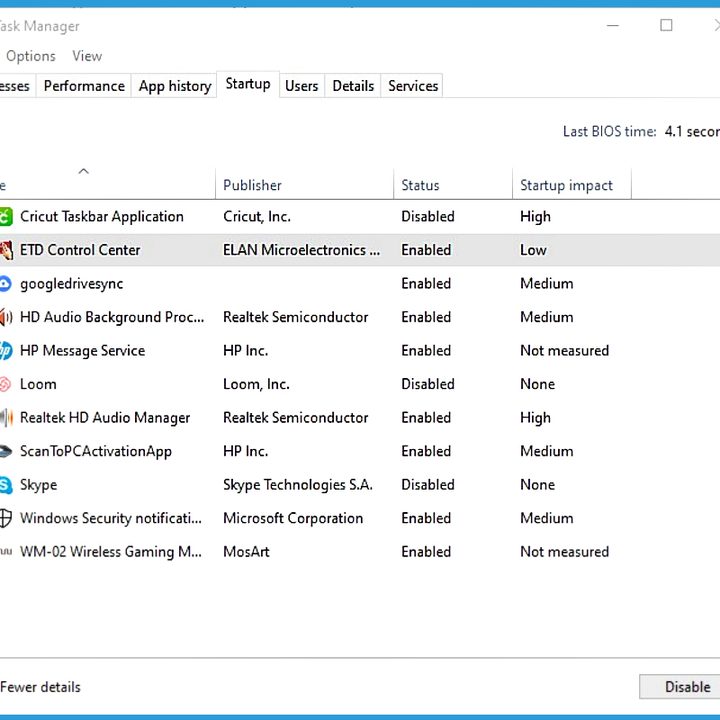The image size is (720, 720).
Task: Sort by Startup impact column header
Action: 572,185
